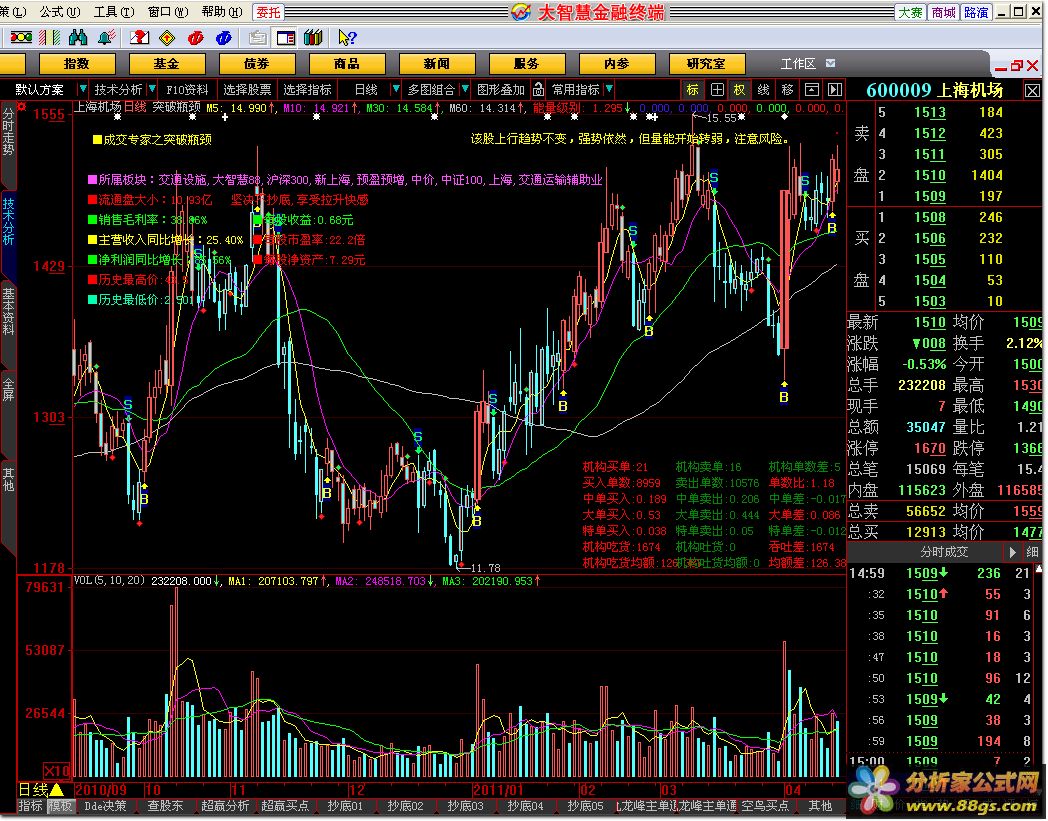The image size is (1048, 821).
Task: Click the 委托 order button
Action: [269, 12]
